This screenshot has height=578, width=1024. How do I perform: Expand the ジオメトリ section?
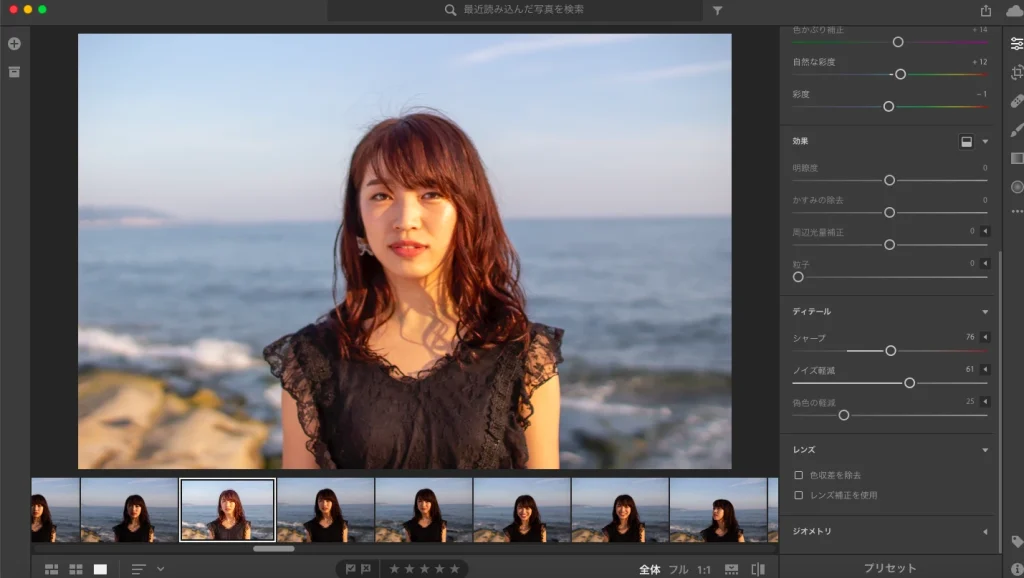click(x=985, y=532)
